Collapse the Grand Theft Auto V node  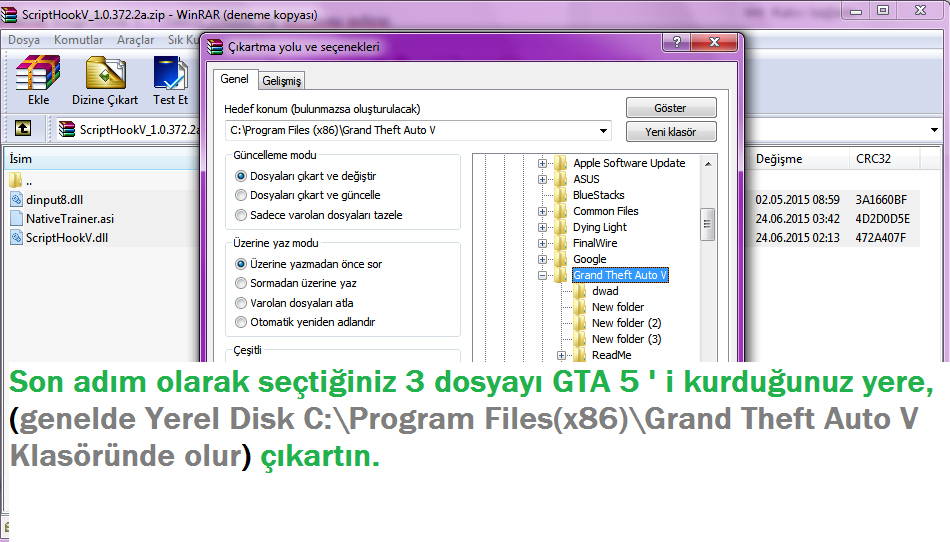(x=542, y=276)
